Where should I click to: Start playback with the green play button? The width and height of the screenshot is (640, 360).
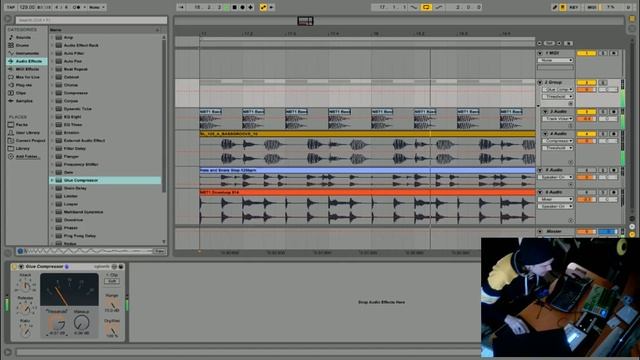tap(227, 7)
